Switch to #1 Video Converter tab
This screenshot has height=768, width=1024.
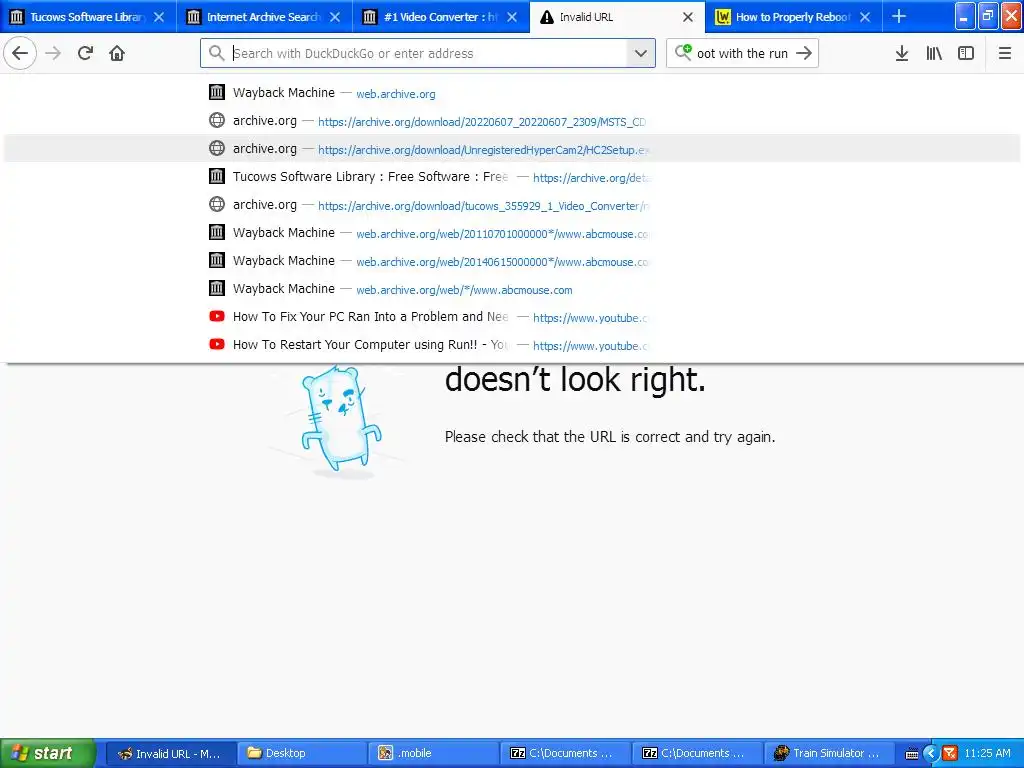(441, 17)
